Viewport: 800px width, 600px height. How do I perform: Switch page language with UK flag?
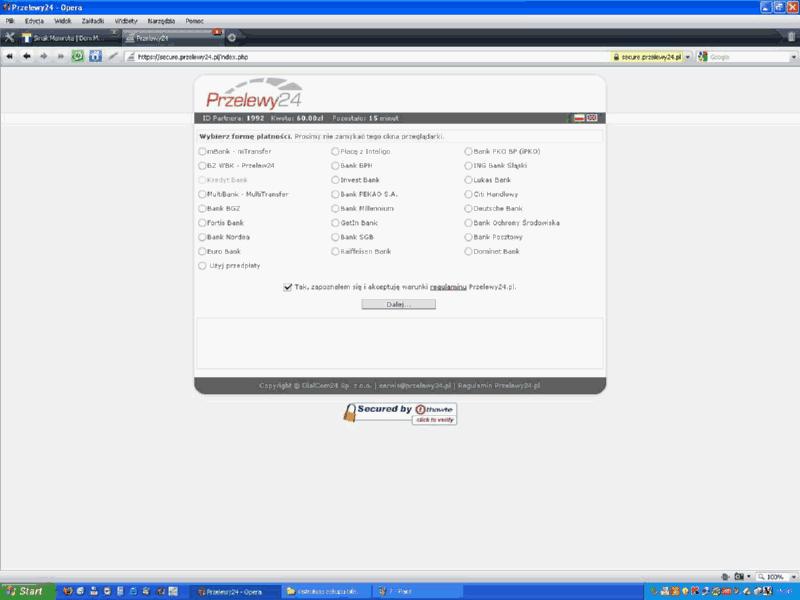coord(592,118)
